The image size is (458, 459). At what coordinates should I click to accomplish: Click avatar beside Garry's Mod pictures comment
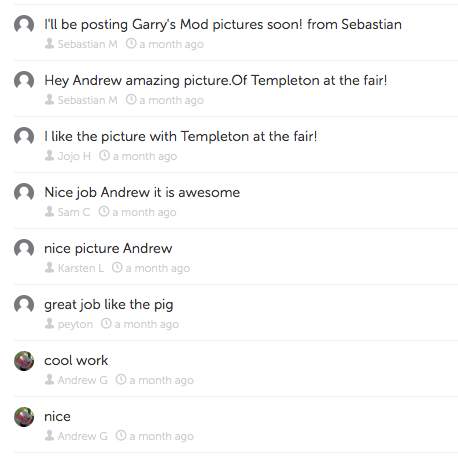(x=24, y=24)
